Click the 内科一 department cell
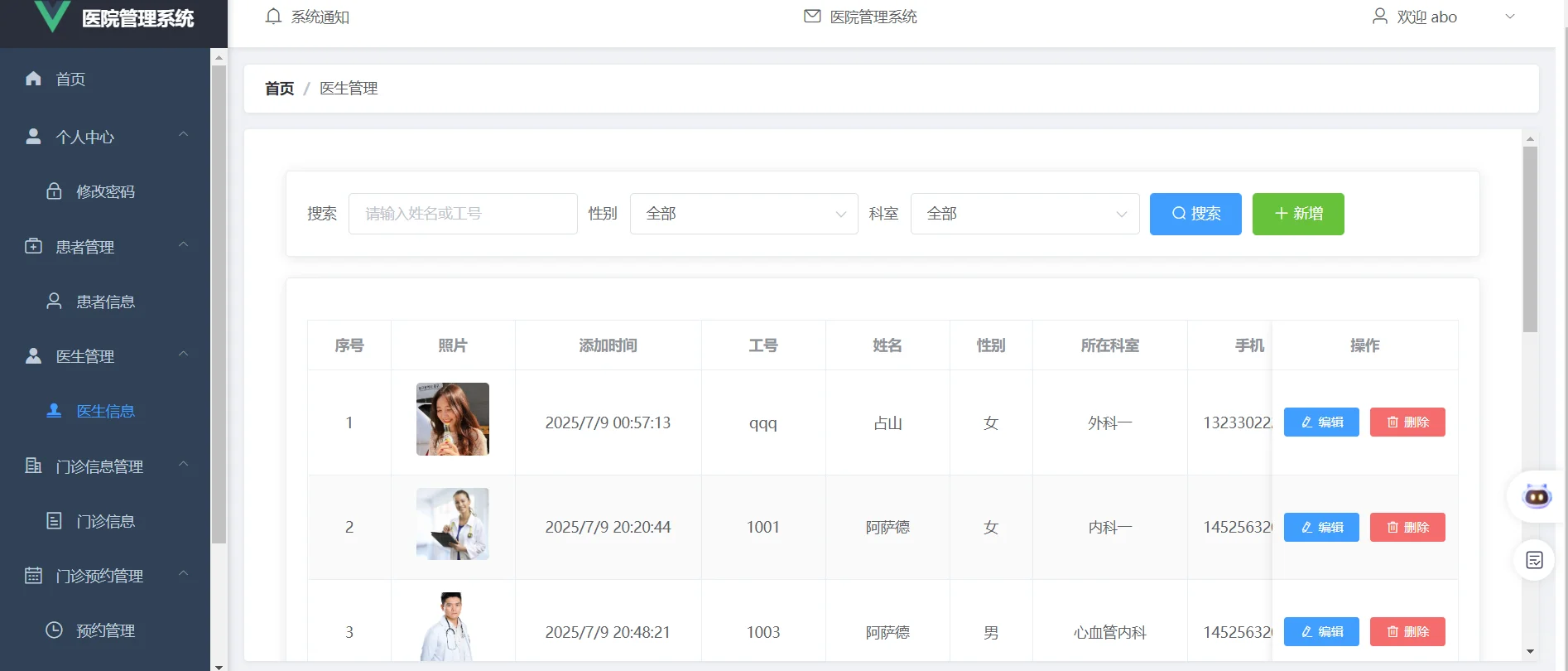 (x=1110, y=528)
